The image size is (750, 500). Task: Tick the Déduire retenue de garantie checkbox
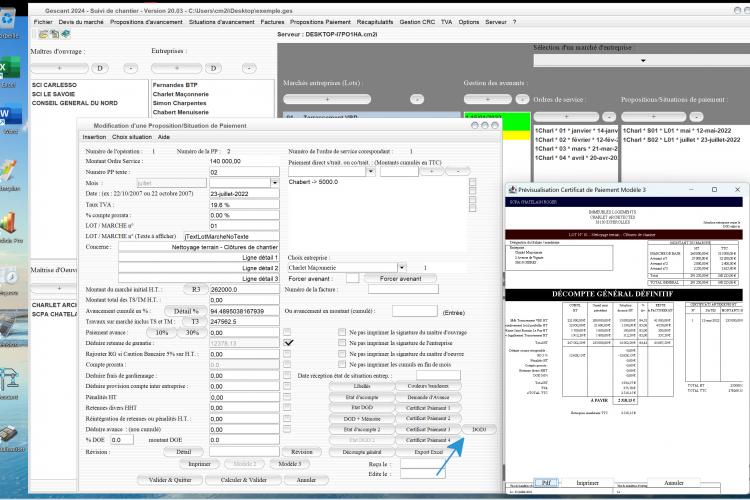(288, 343)
